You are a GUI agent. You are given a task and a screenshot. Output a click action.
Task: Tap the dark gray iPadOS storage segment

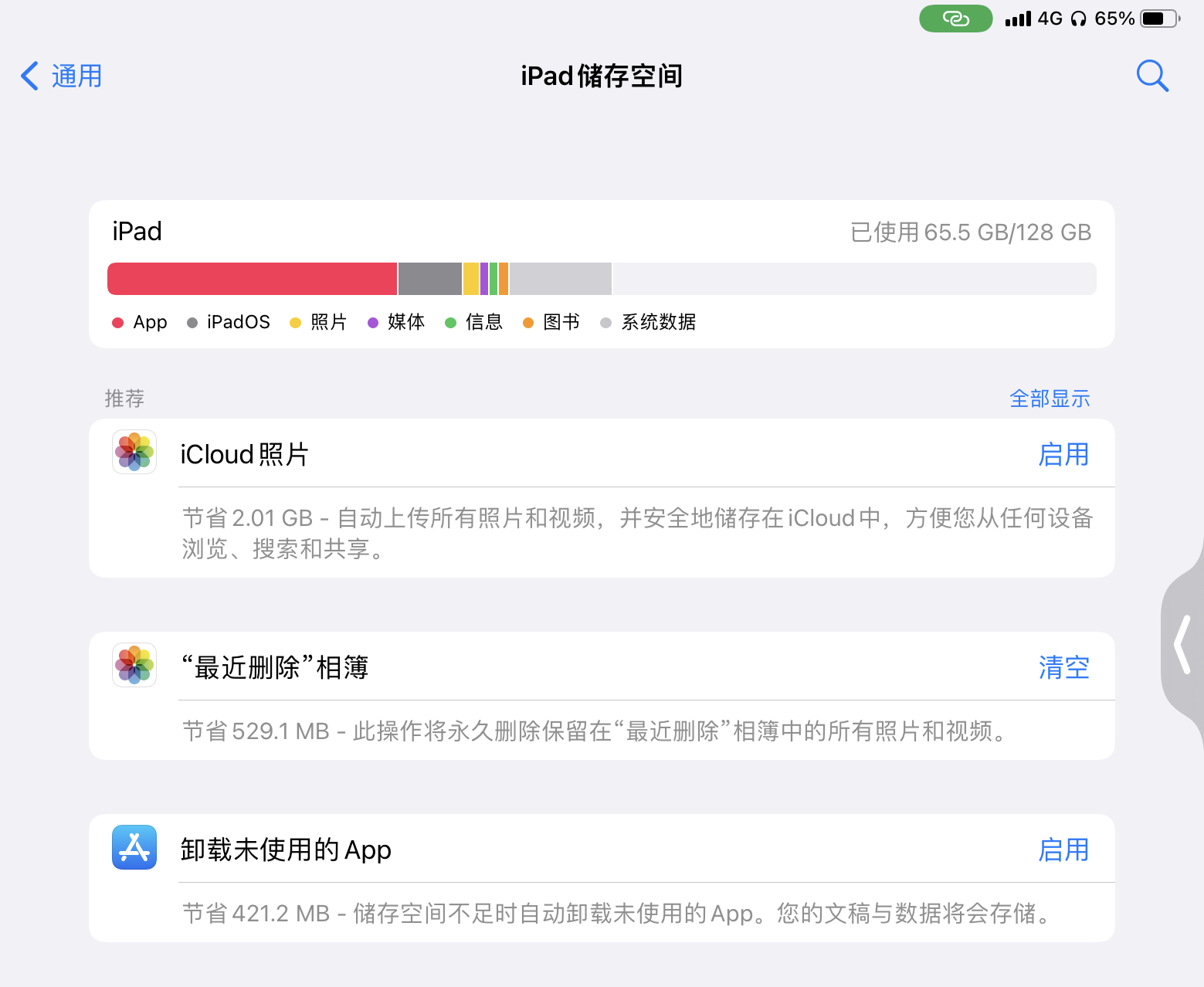pyautogui.click(x=430, y=279)
